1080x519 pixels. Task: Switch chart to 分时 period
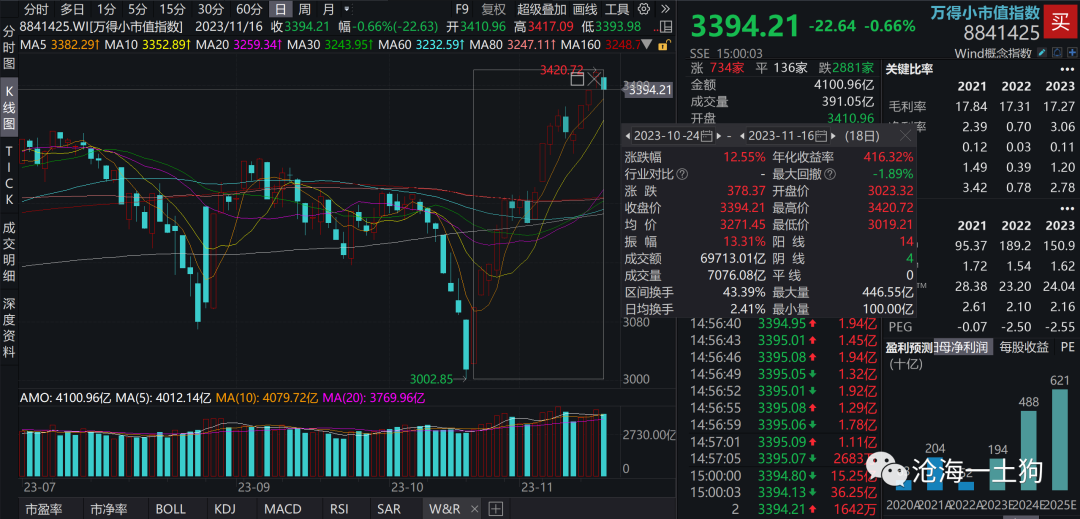(37, 10)
